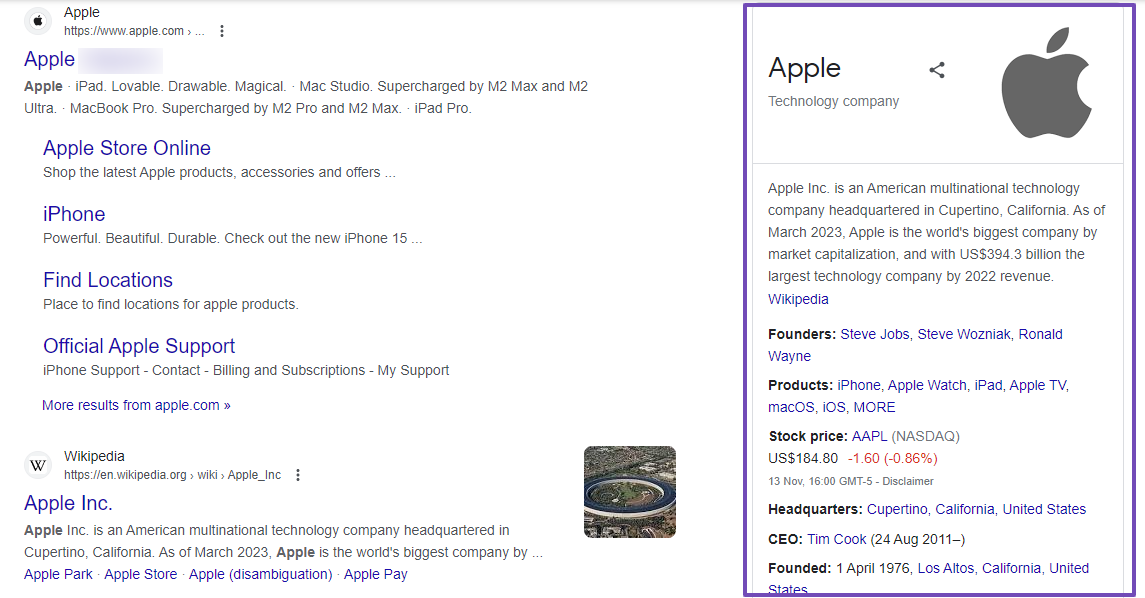Click Ronald Wayne founder link
This screenshot has height=598, width=1145.
pyautogui.click(x=1041, y=334)
